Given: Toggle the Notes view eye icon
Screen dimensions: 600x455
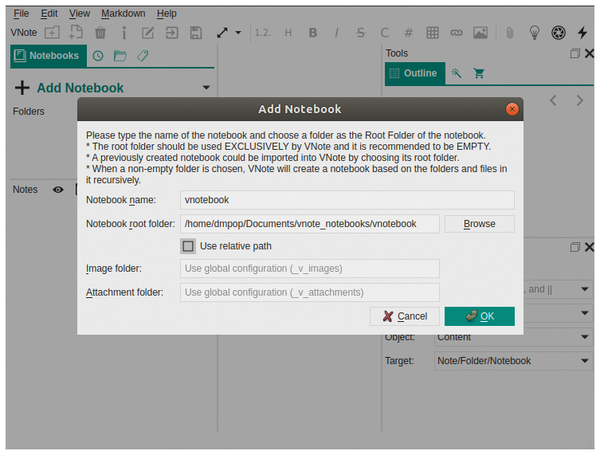Looking at the screenshot, I should (x=58, y=189).
